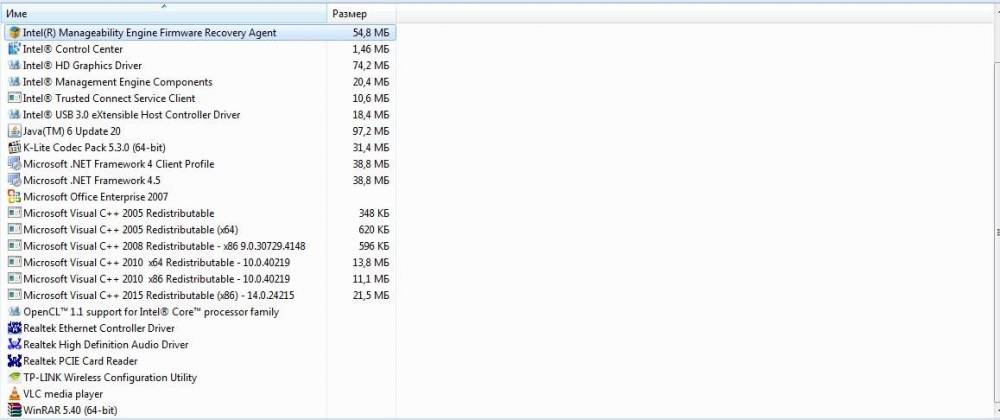Image resolution: width=1000 pixels, height=420 pixels.
Task: Click the 21,5 МБ size value
Action: (x=371, y=296)
